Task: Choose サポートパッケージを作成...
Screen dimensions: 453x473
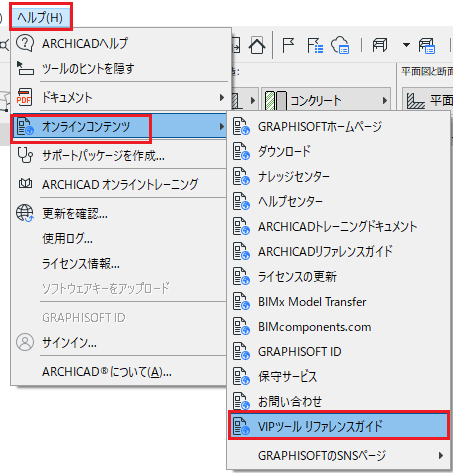Action: (120, 155)
